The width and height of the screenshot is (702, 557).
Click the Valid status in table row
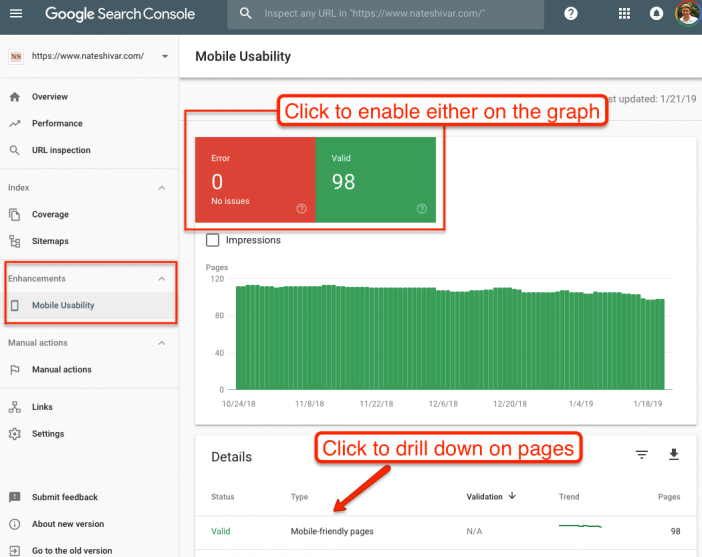tap(221, 531)
